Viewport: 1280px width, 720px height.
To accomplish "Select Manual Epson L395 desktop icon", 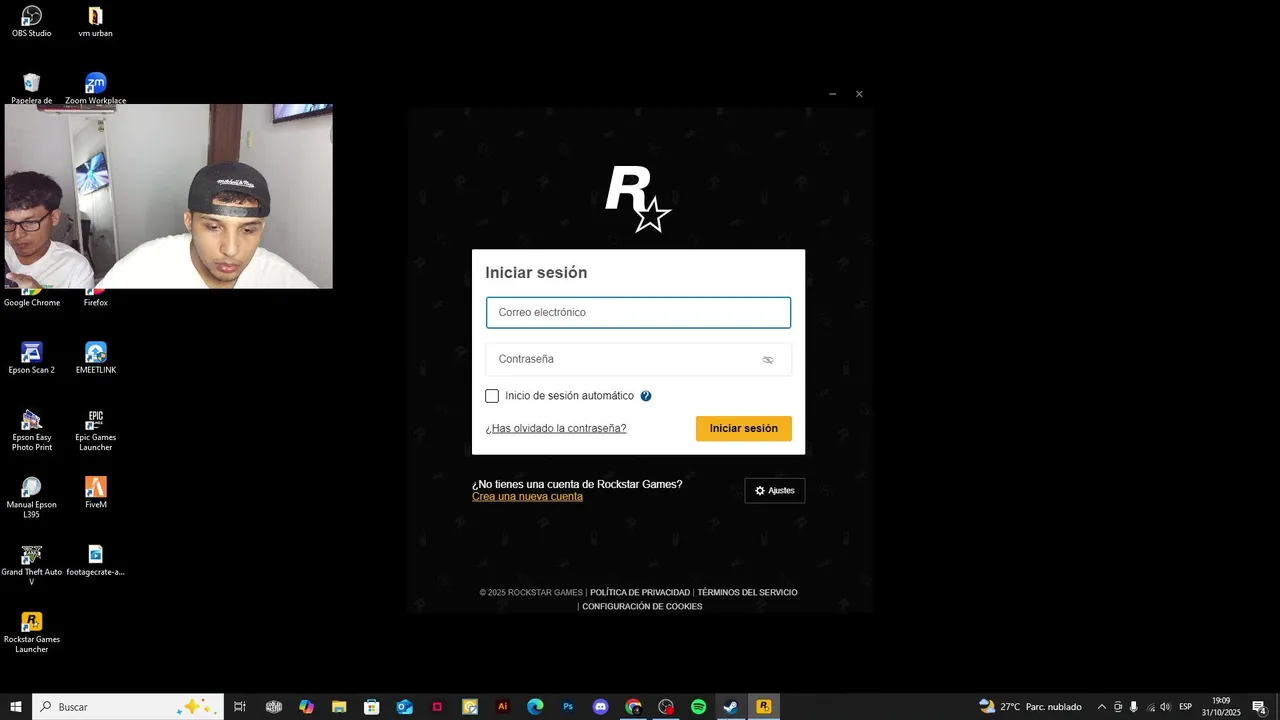I will [x=32, y=497].
